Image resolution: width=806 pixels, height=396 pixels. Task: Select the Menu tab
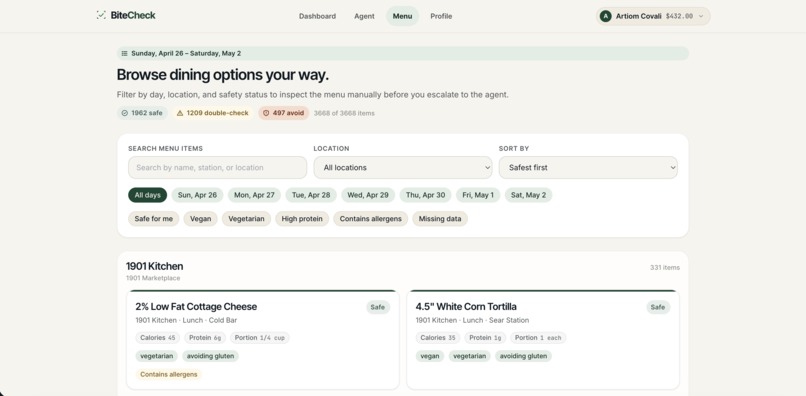[x=402, y=16]
